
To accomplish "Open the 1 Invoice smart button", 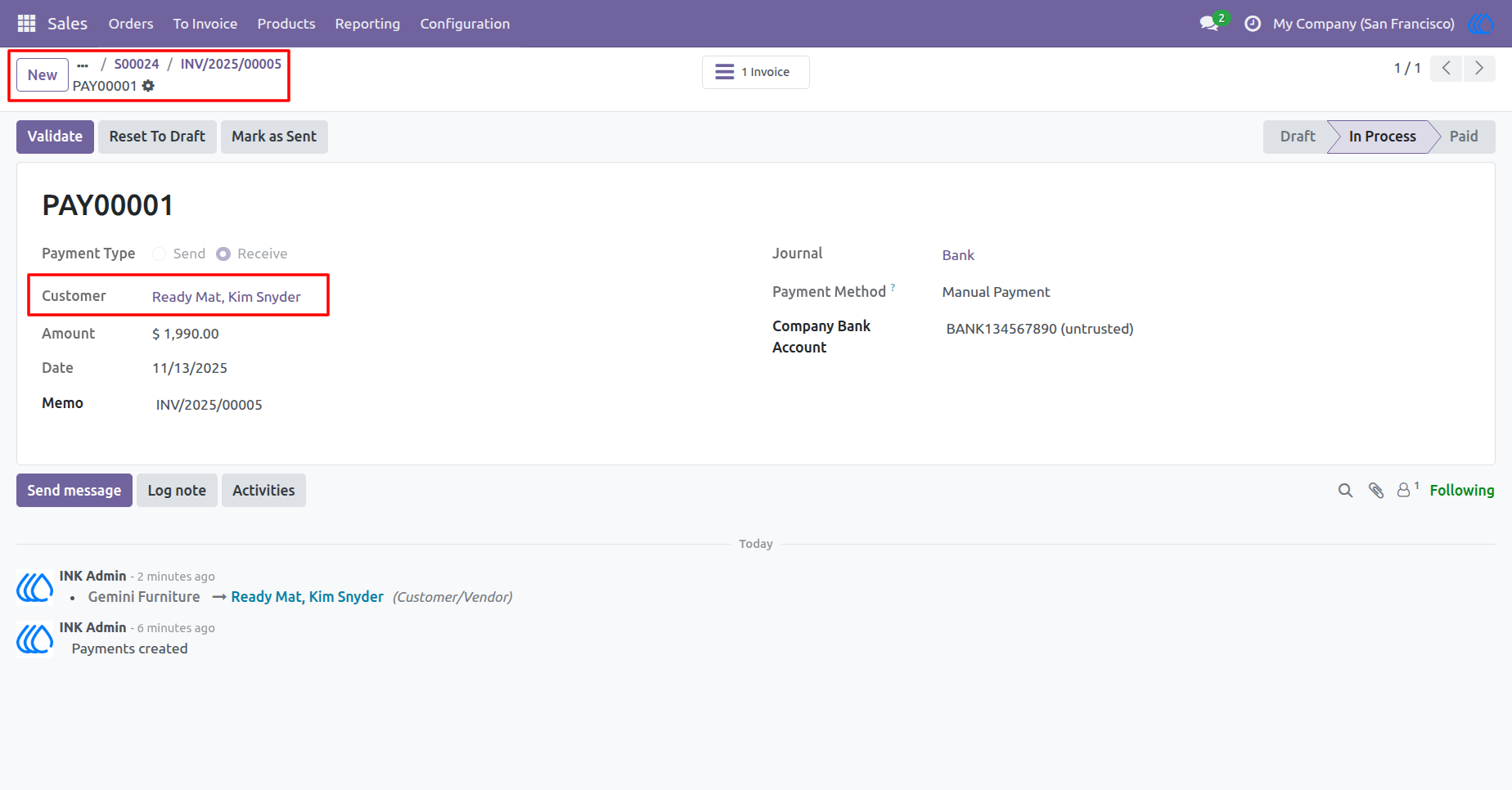I will tap(755, 72).
